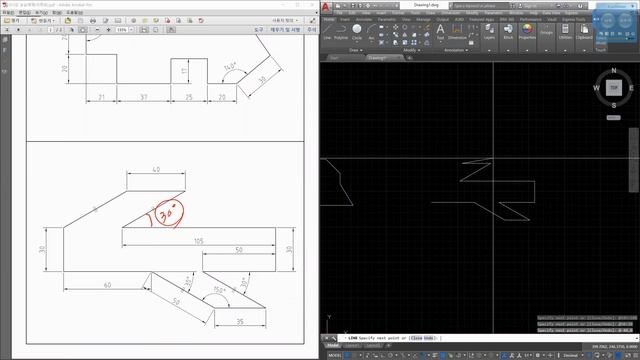Screen dimensions: 640x360
Task: Expand the Modify panel
Action: coord(412,50)
